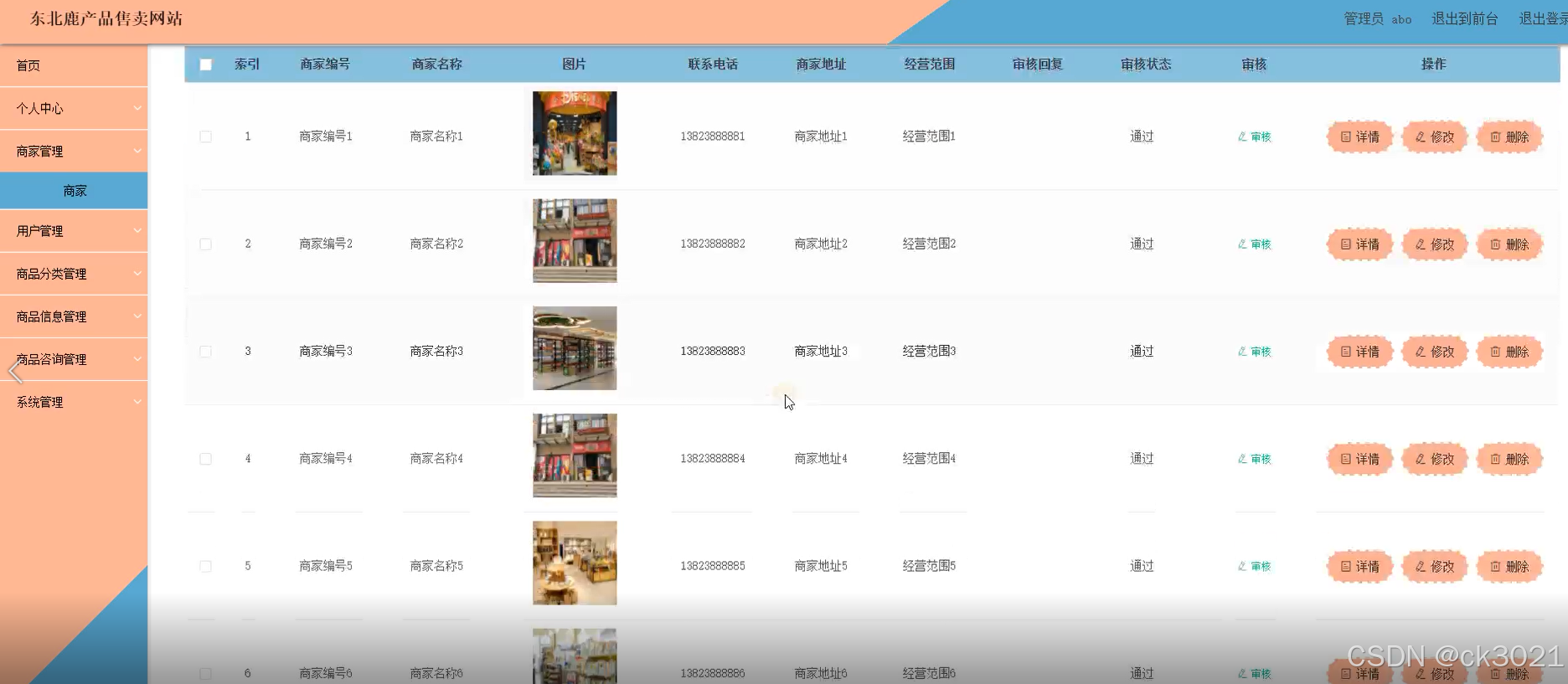This screenshot has width=1568, height=684.
Task: Open 商品信息管理 in the sidebar
Action: click(74, 316)
